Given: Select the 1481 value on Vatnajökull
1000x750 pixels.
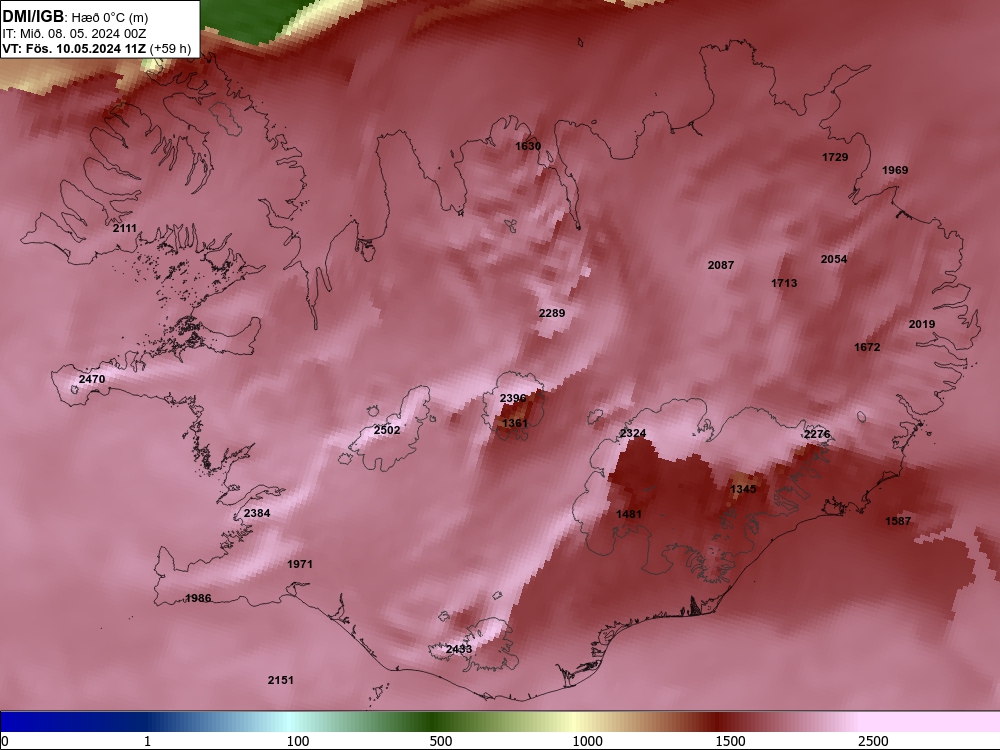Looking at the screenshot, I should (629, 514).
